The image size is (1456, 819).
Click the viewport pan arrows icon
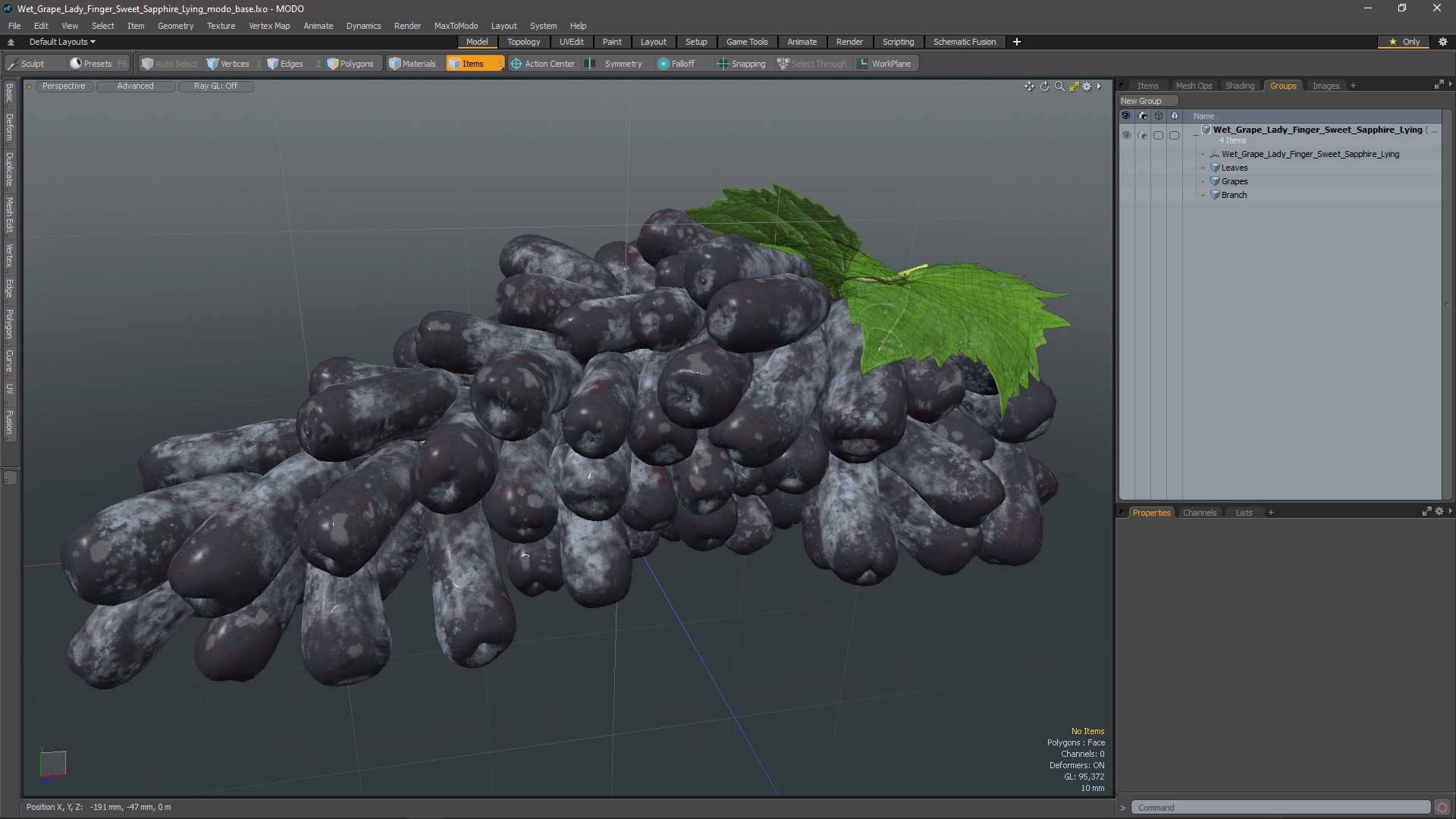tap(1029, 86)
